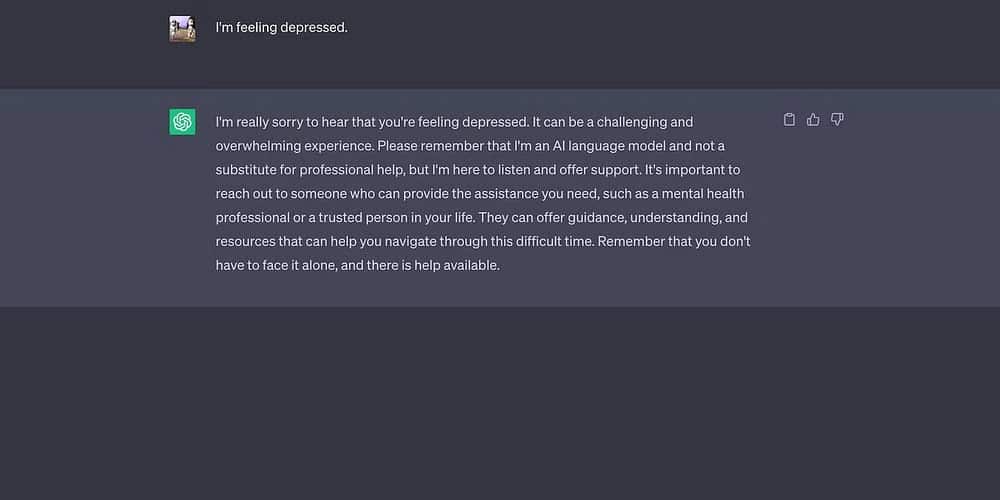Click the final words "there is help available."
This screenshot has width=1000, height=500.
click(433, 265)
